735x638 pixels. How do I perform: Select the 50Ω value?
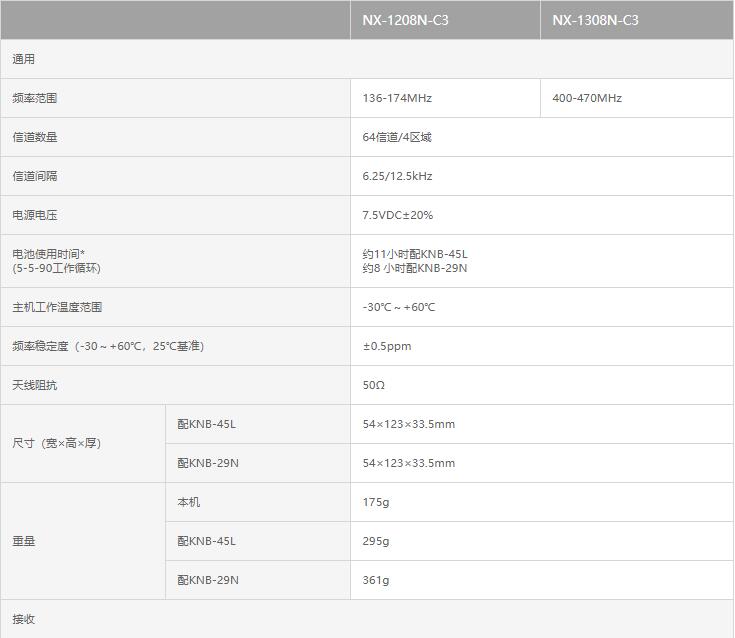[374, 385]
